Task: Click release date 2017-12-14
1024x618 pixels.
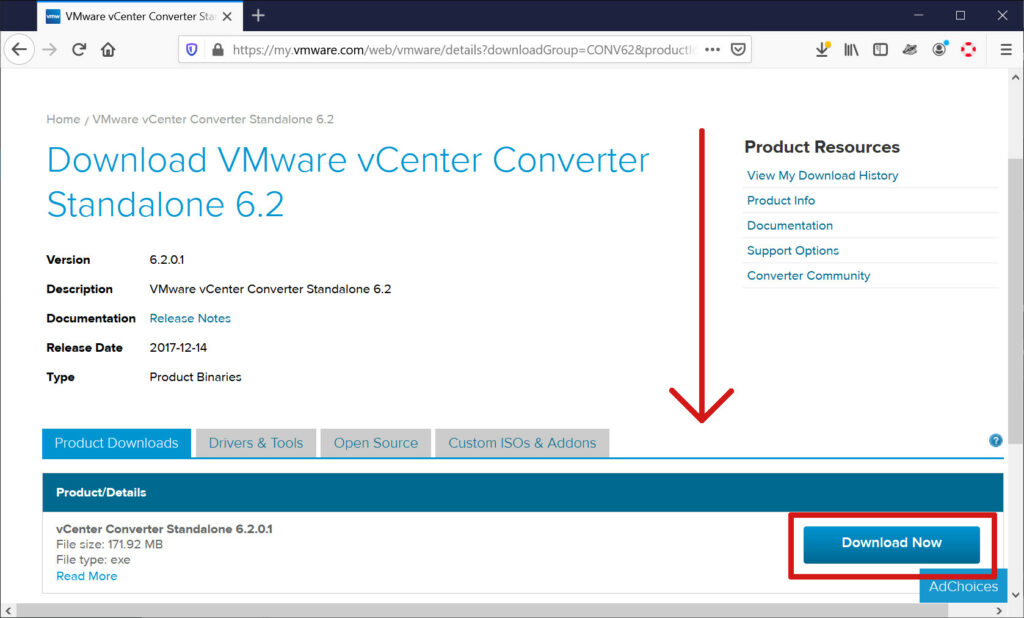Action: coord(178,348)
